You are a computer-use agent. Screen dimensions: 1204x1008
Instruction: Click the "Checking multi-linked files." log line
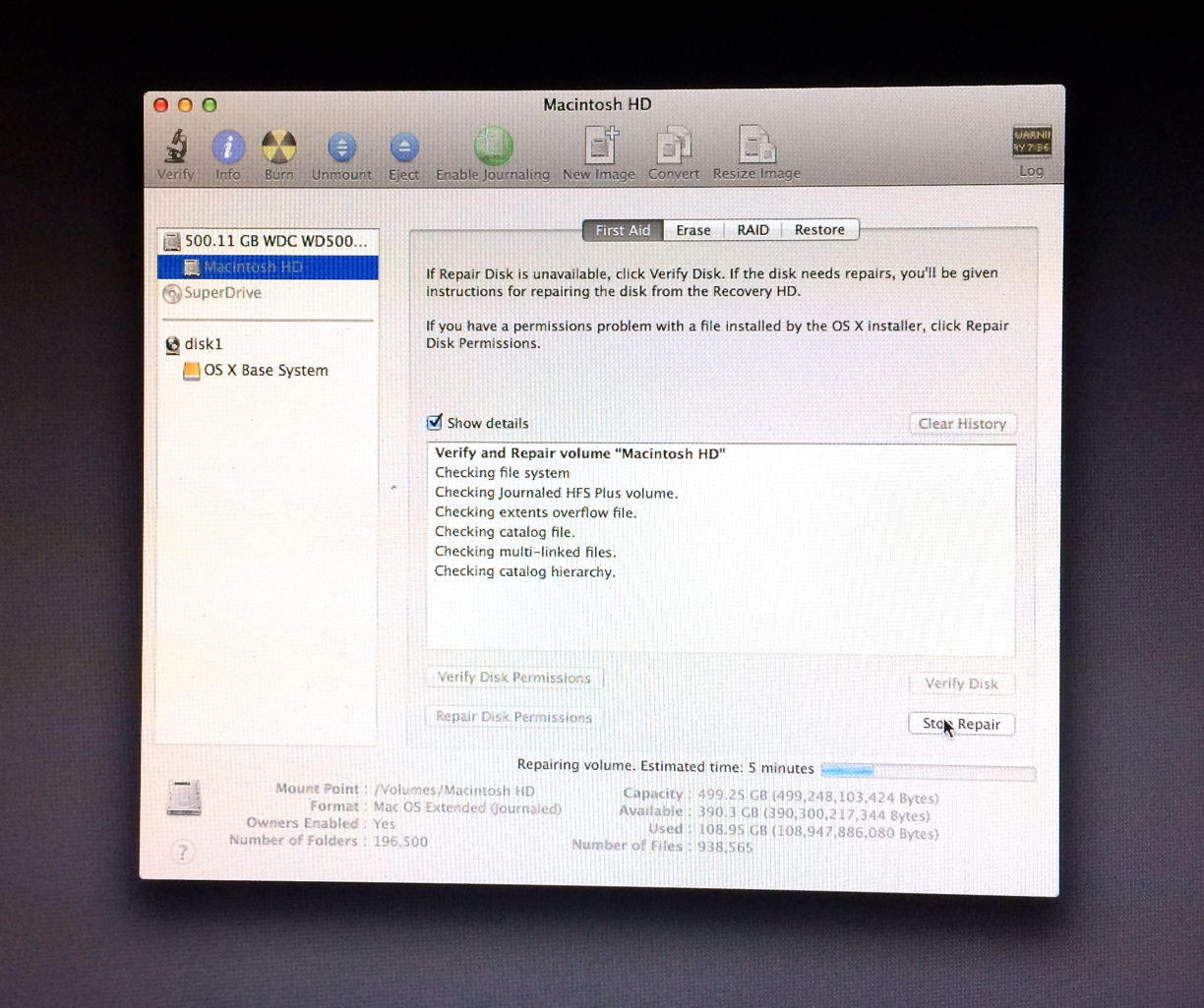(525, 552)
